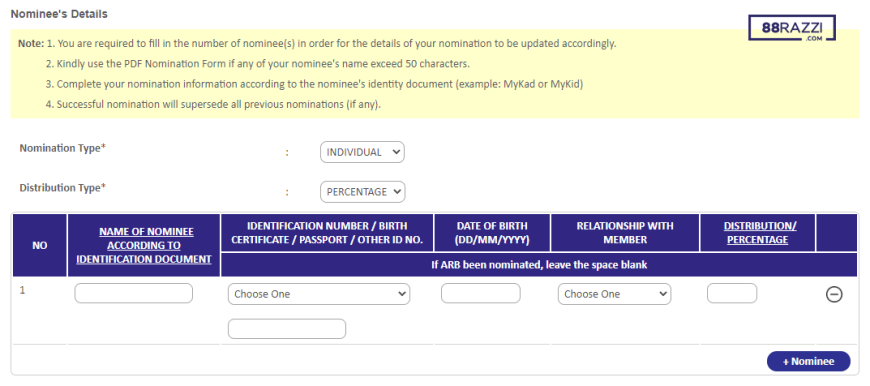Focus the date of birth input box
This screenshot has width=870, height=386.
[480, 293]
